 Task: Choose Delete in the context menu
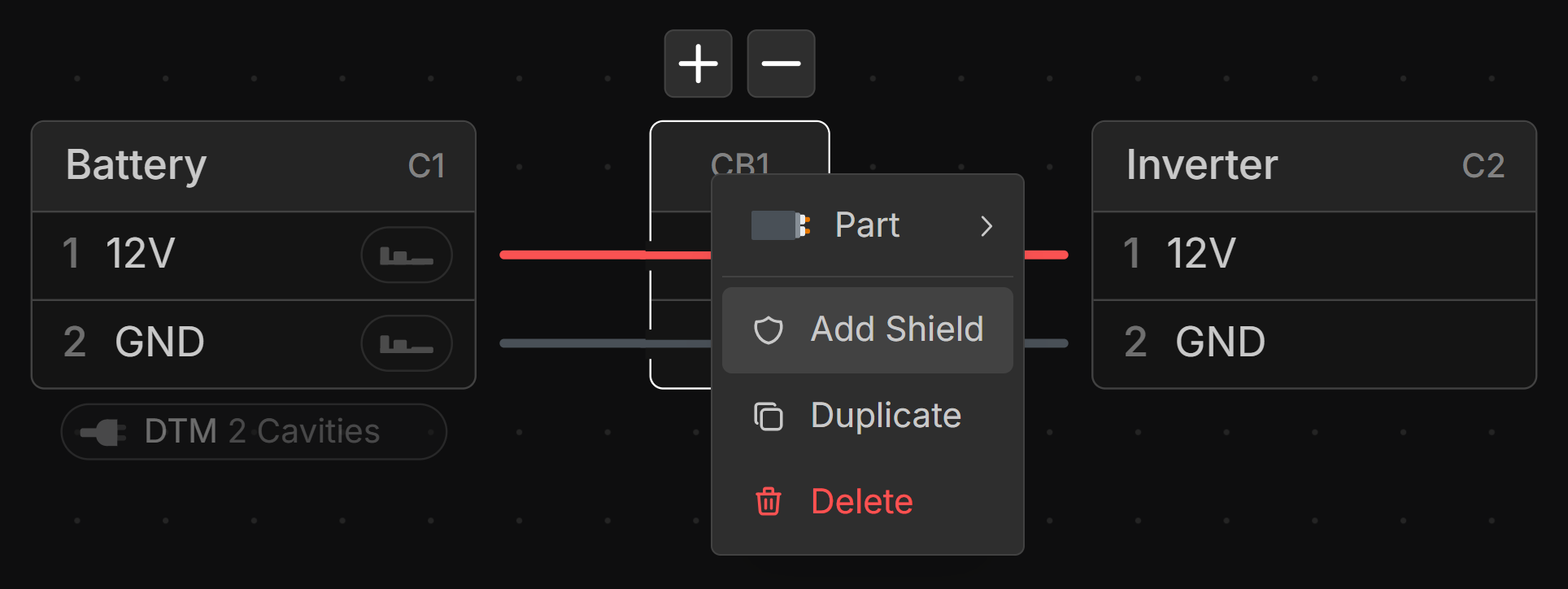point(861,502)
